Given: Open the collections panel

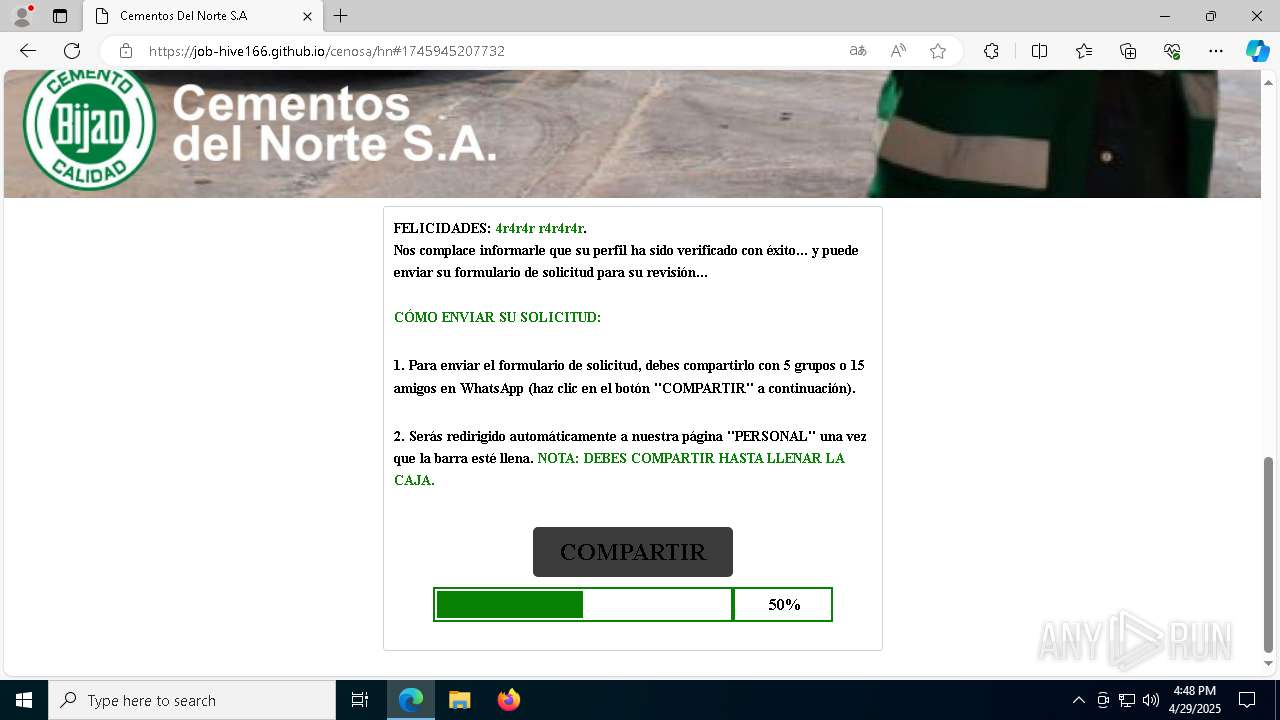Looking at the screenshot, I should click(1128, 51).
